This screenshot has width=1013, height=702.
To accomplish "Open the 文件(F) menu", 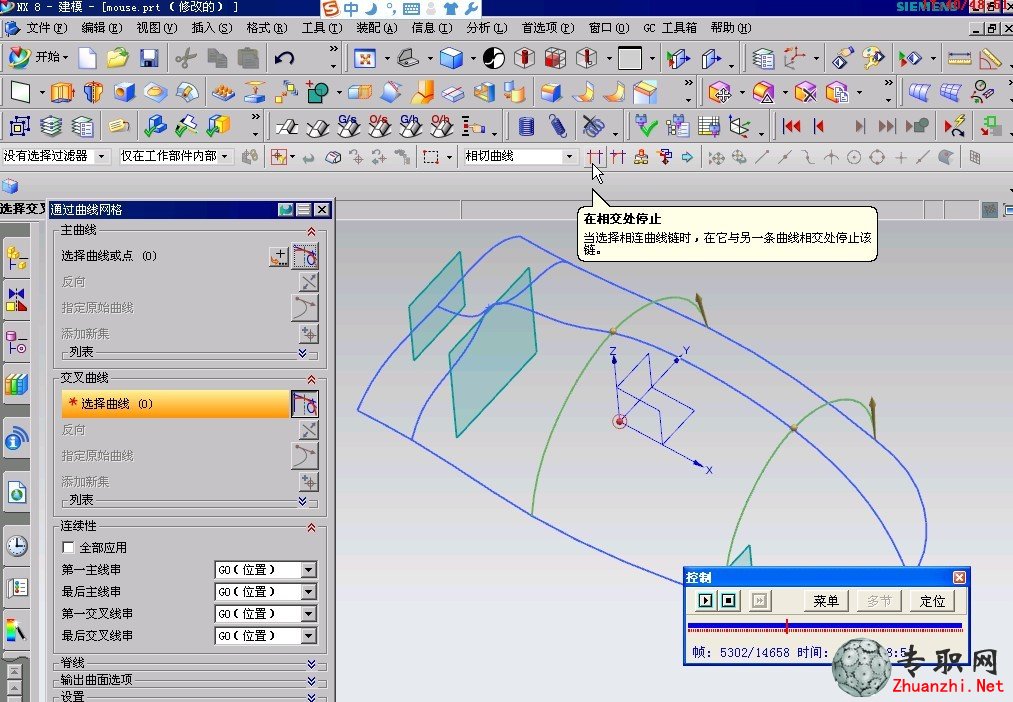I will tap(47, 28).
